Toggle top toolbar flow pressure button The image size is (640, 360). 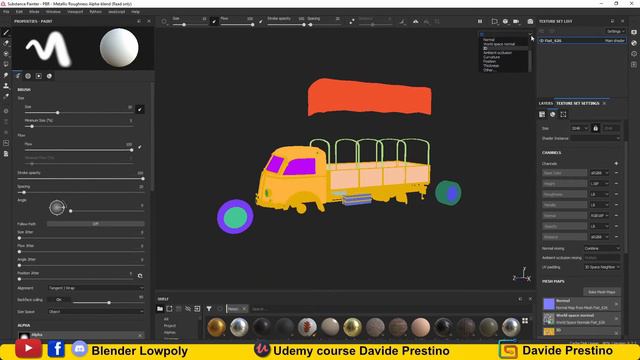click(x=261, y=21)
